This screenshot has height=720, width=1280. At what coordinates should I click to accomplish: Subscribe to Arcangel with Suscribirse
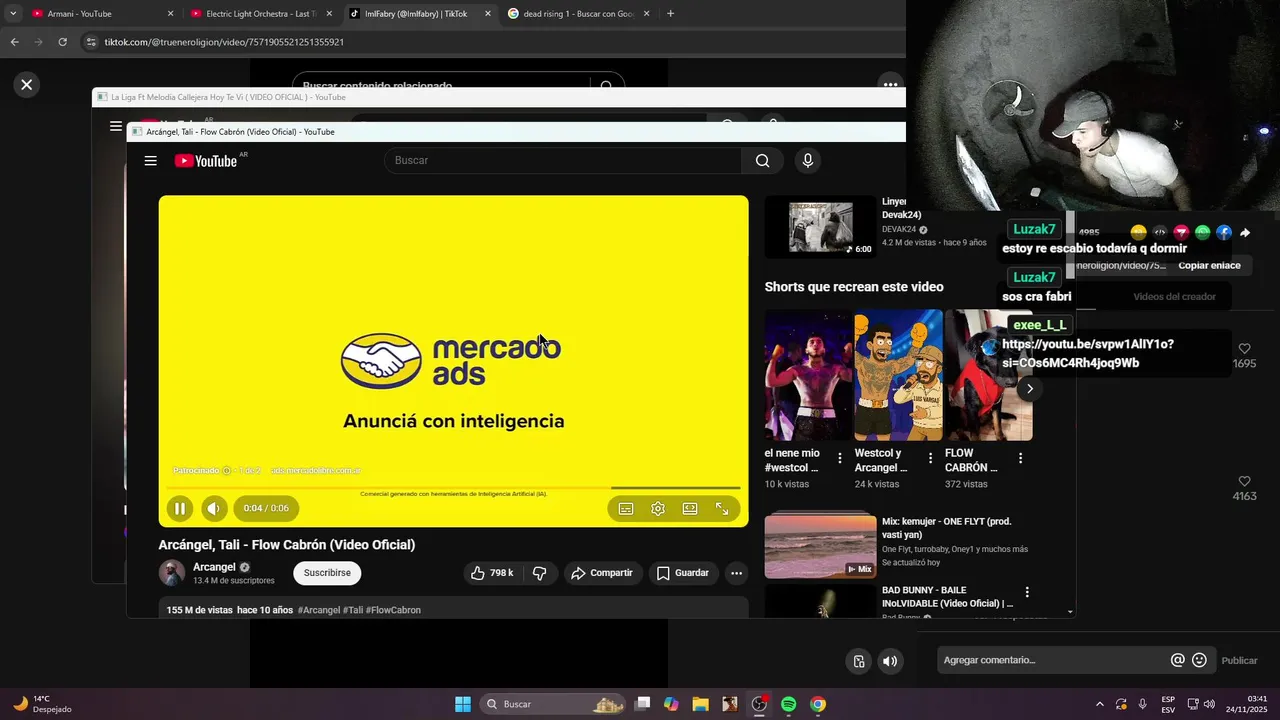[x=327, y=573]
